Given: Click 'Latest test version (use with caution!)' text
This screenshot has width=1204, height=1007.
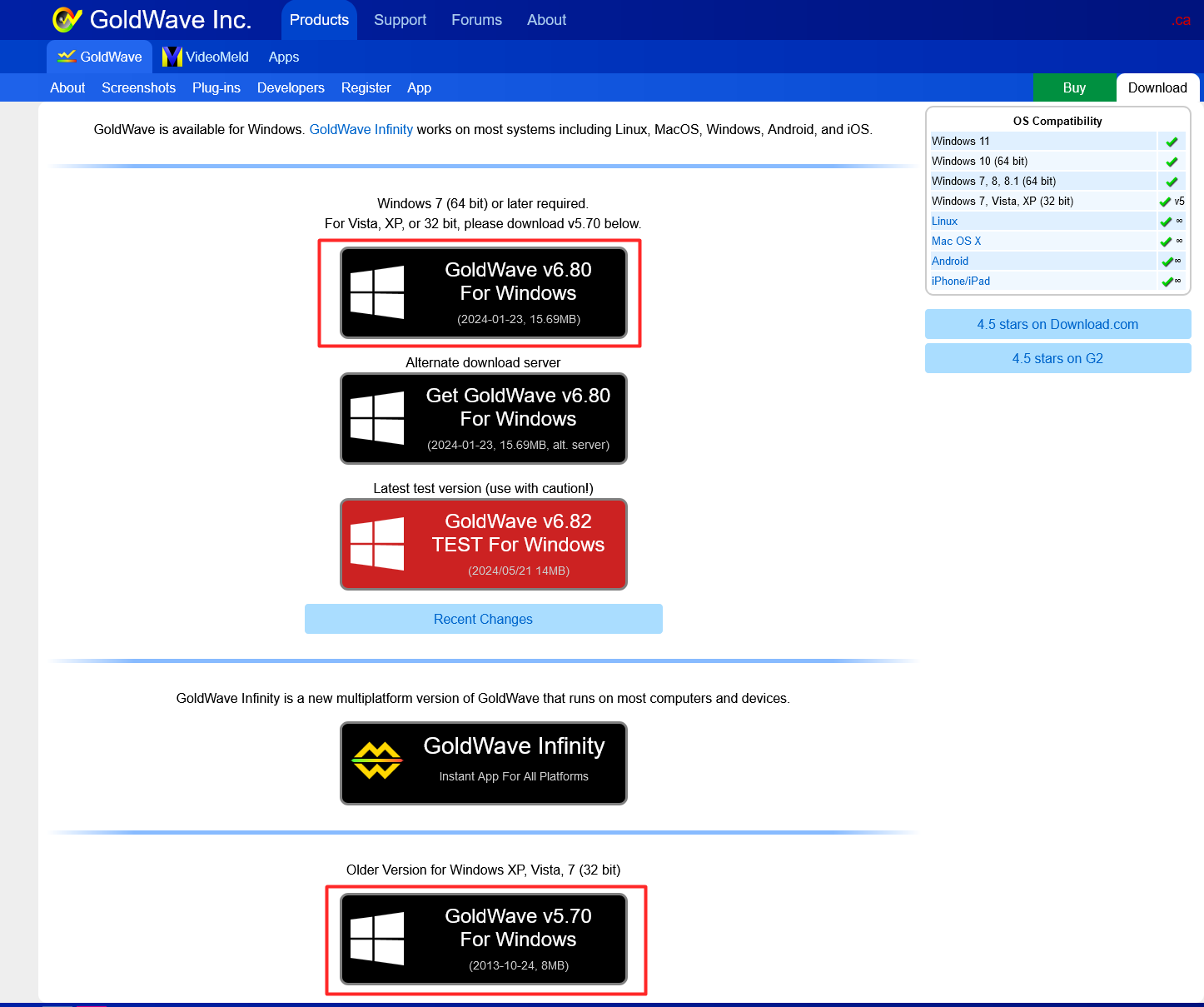Looking at the screenshot, I should (x=483, y=488).
